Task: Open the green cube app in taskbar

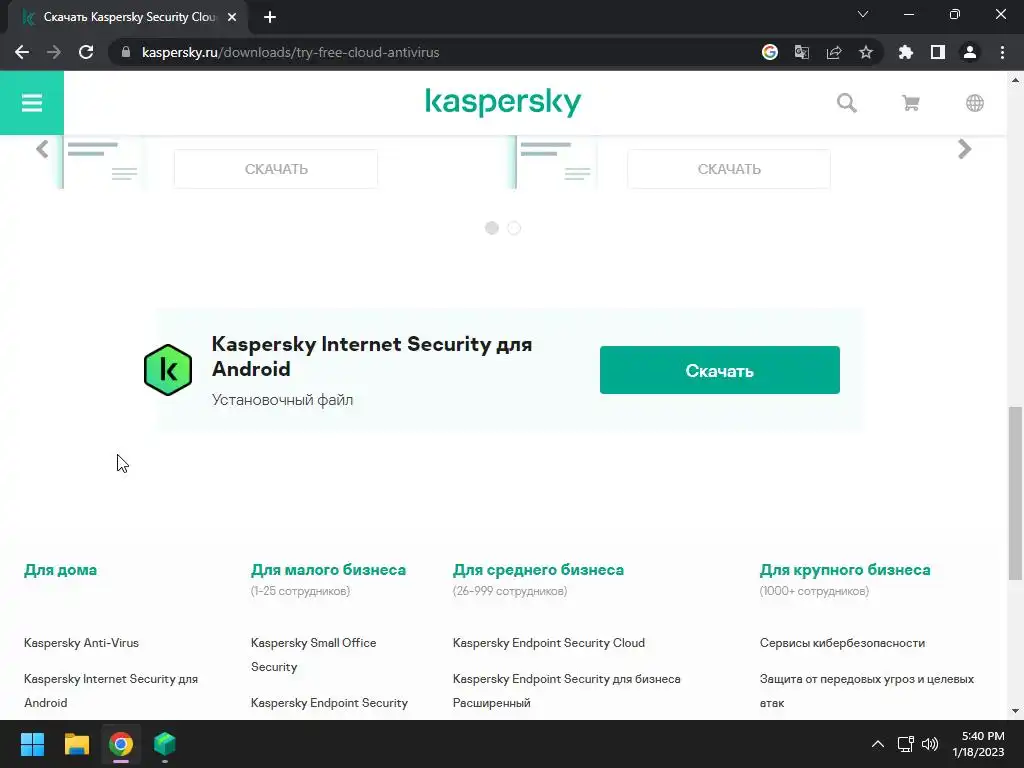Action: pos(165,744)
